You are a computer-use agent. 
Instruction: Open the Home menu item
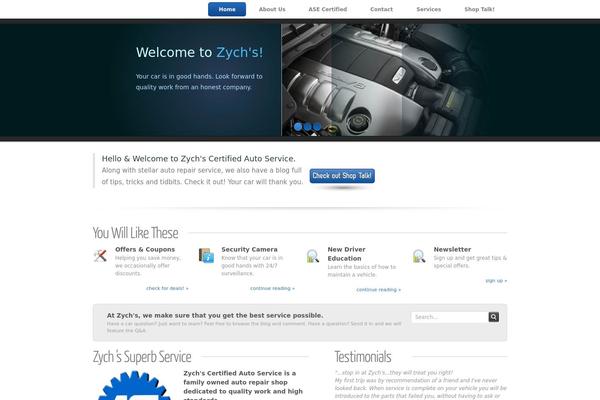(227, 9)
